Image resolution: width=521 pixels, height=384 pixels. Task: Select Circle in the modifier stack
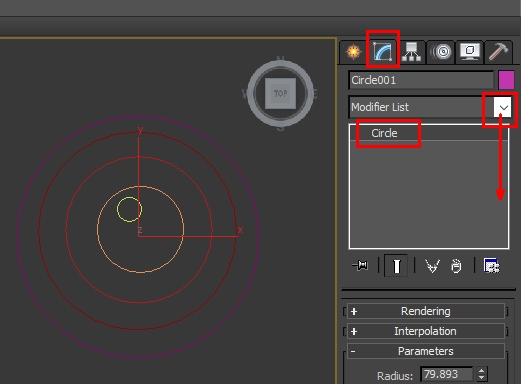click(x=384, y=133)
